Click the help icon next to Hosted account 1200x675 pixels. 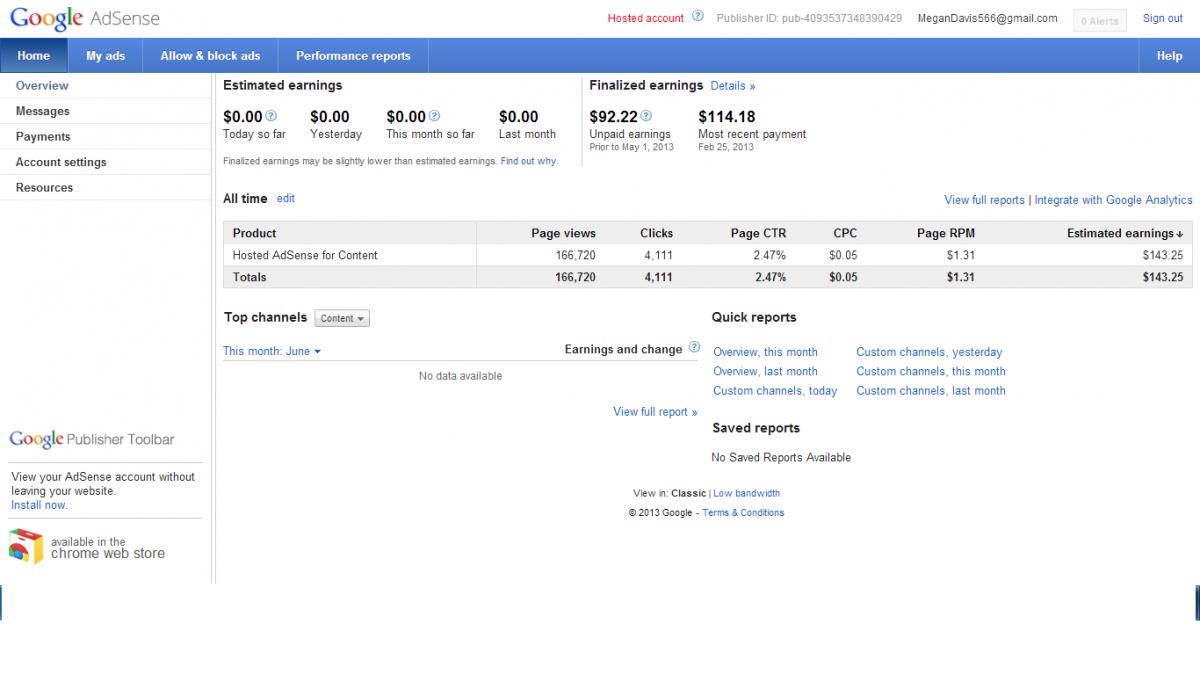click(698, 17)
